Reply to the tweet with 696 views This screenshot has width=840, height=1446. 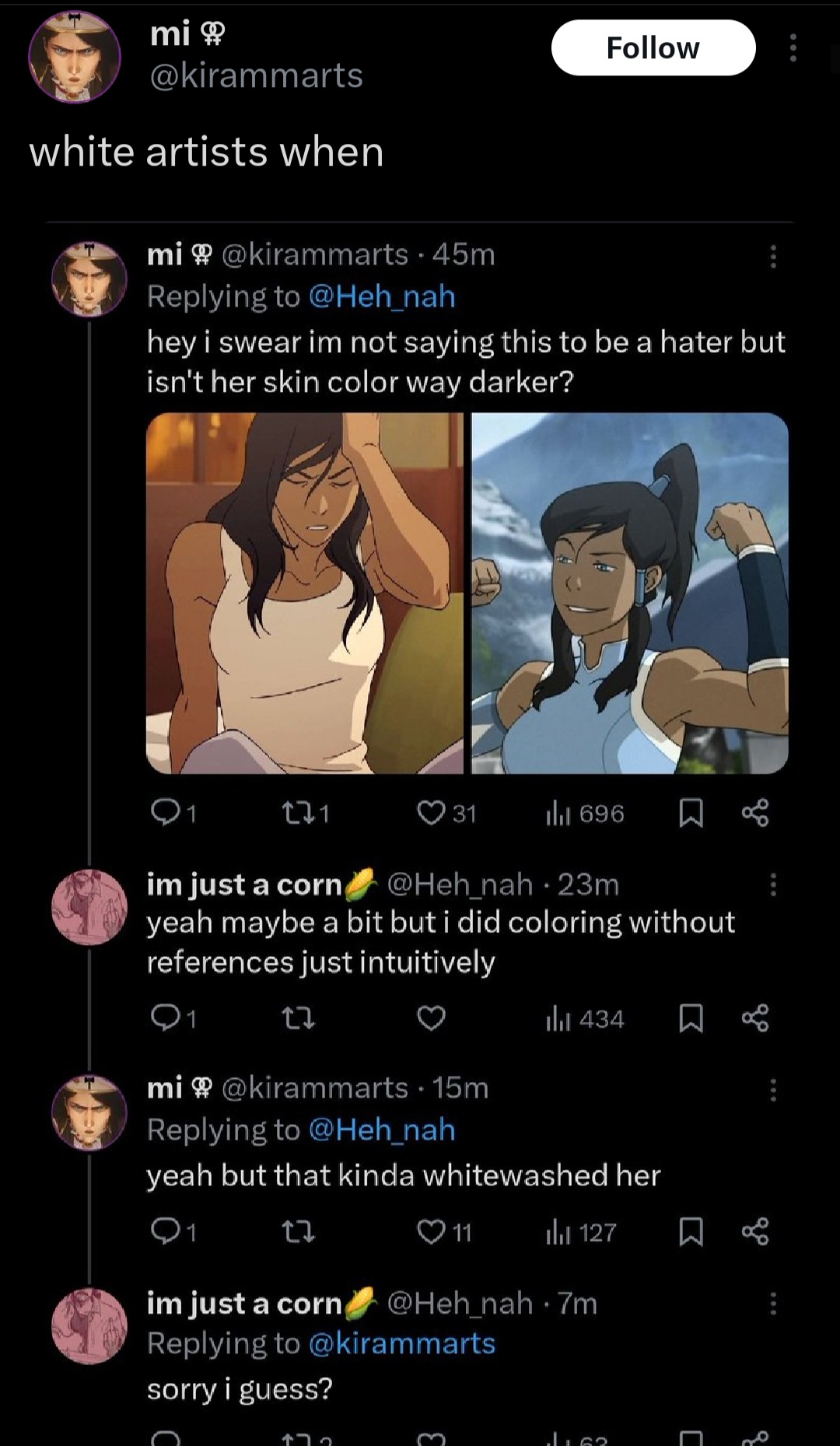coord(164,813)
